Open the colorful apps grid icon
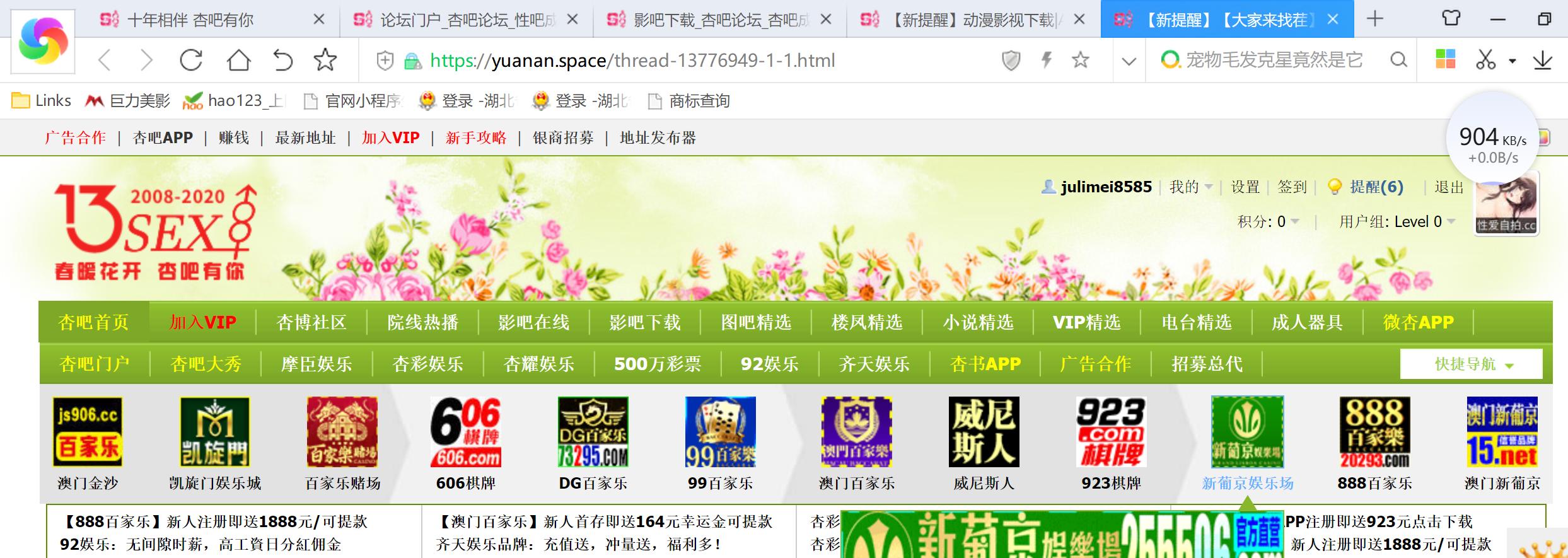The width and height of the screenshot is (1568, 558). (1445, 59)
